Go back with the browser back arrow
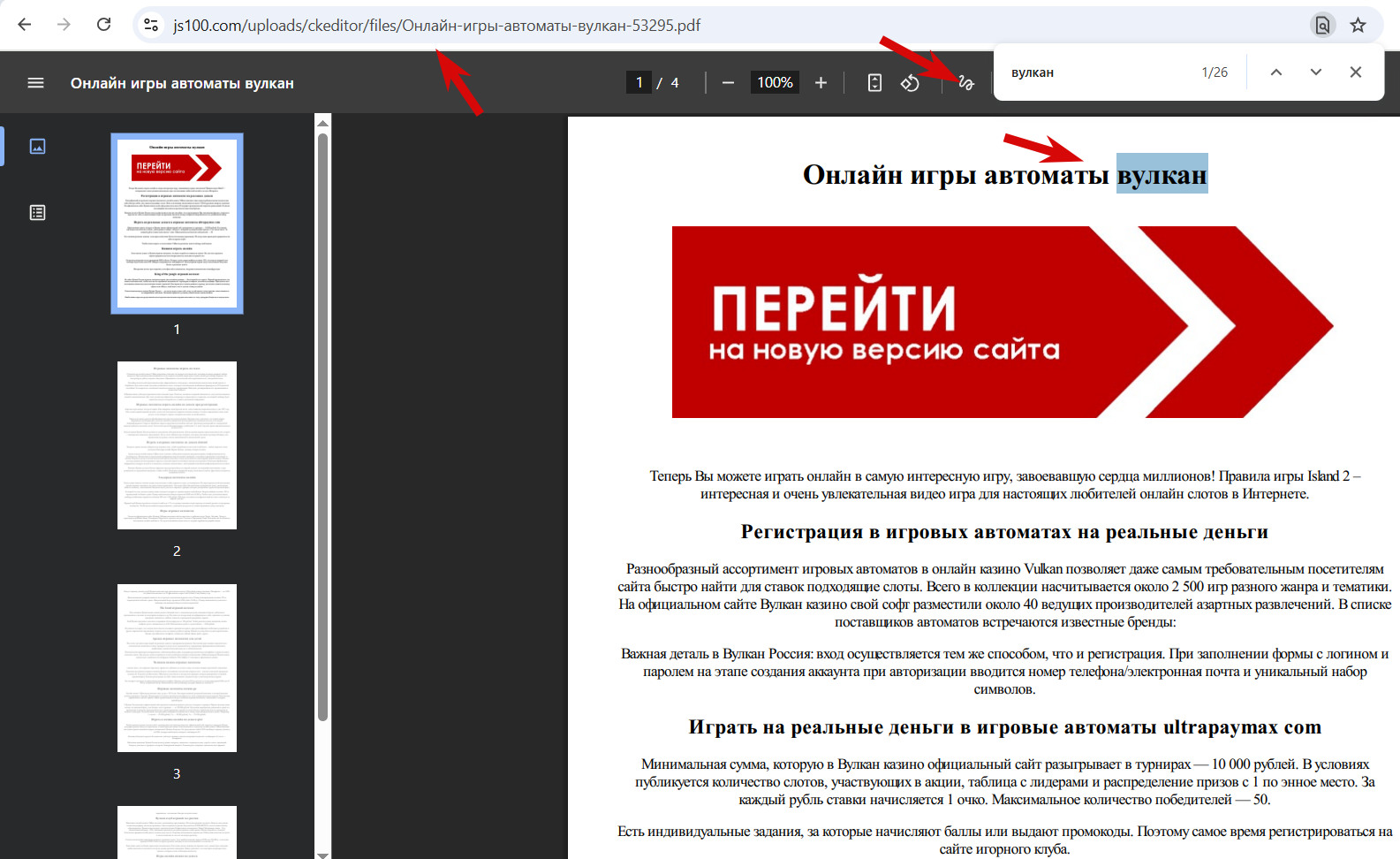Image resolution: width=1400 pixels, height=859 pixels. point(25,25)
